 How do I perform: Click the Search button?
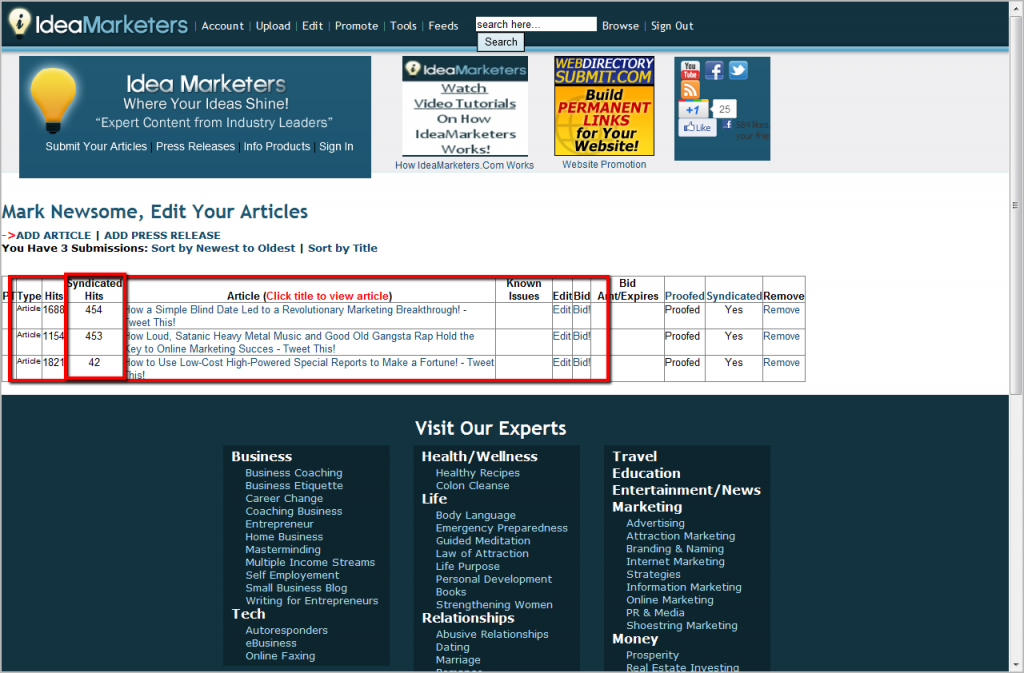(499, 42)
